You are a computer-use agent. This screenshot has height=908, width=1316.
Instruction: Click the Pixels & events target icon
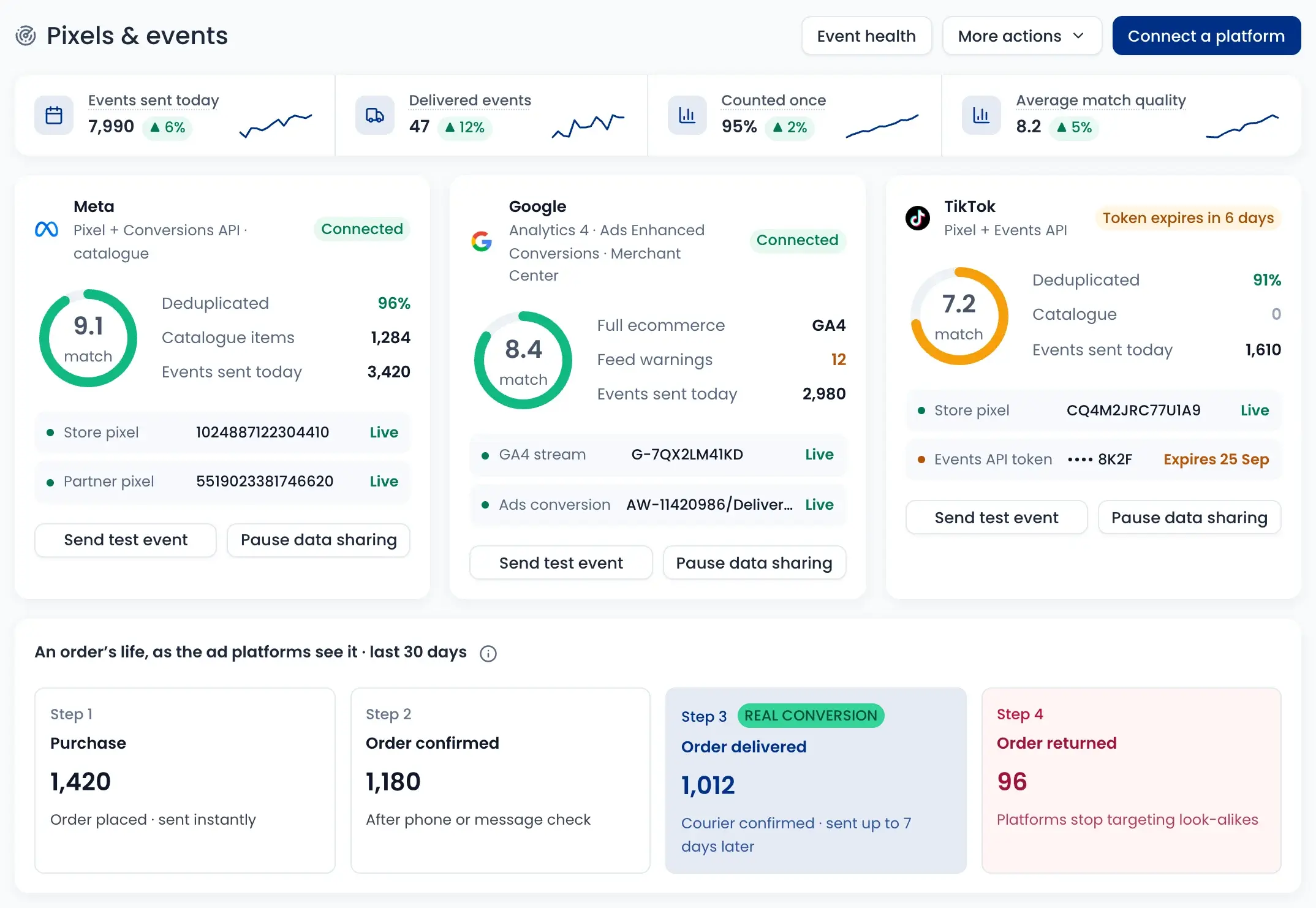pos(26,36)
